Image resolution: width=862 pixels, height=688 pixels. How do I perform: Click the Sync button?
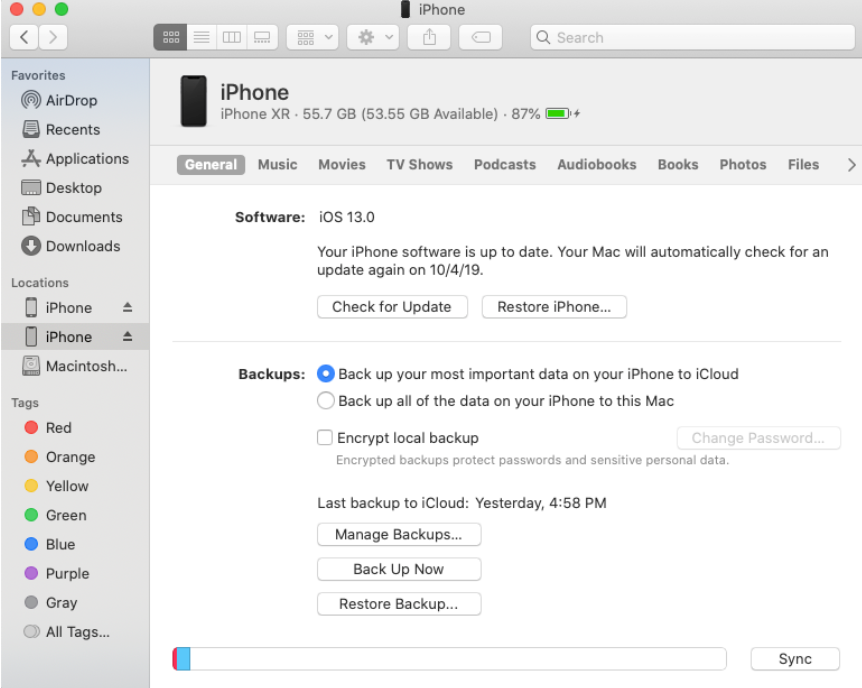coord(795,659)
